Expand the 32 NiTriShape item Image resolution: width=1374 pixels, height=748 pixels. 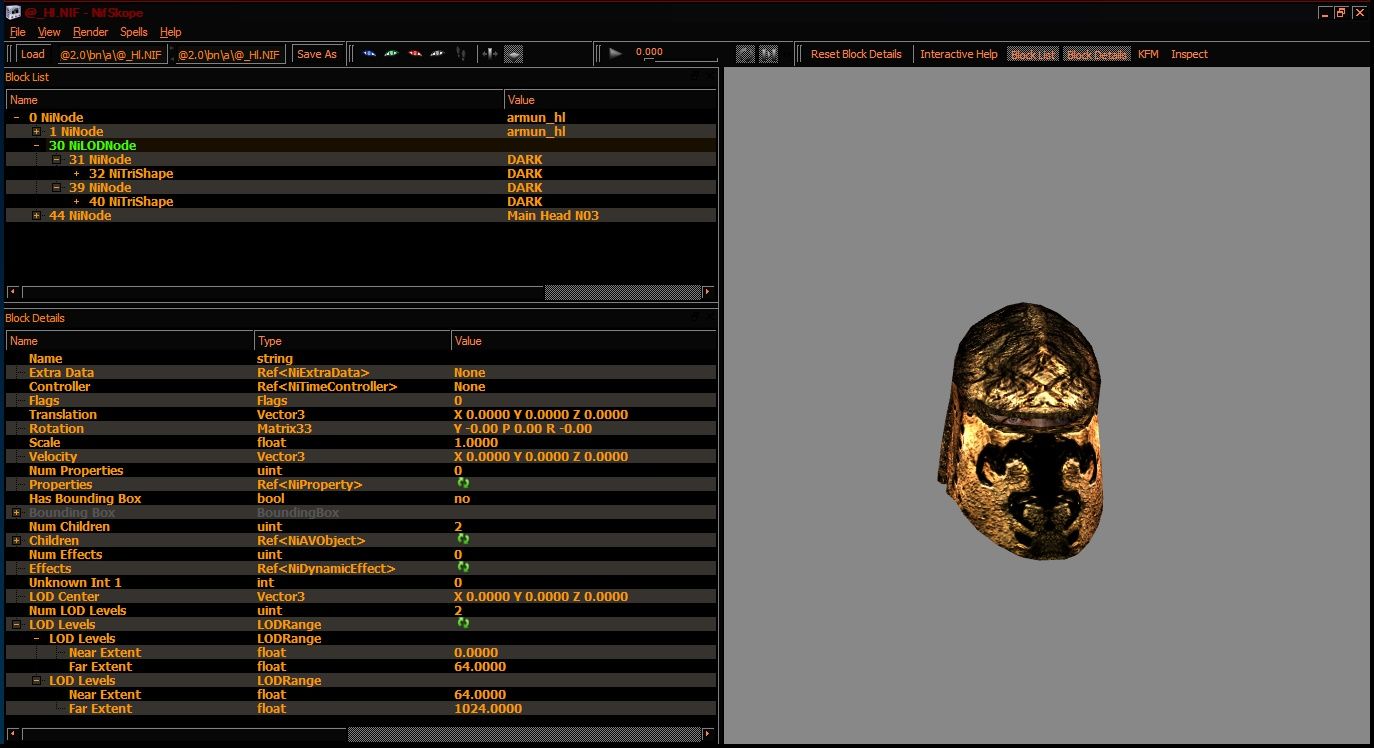click(76, 174)
